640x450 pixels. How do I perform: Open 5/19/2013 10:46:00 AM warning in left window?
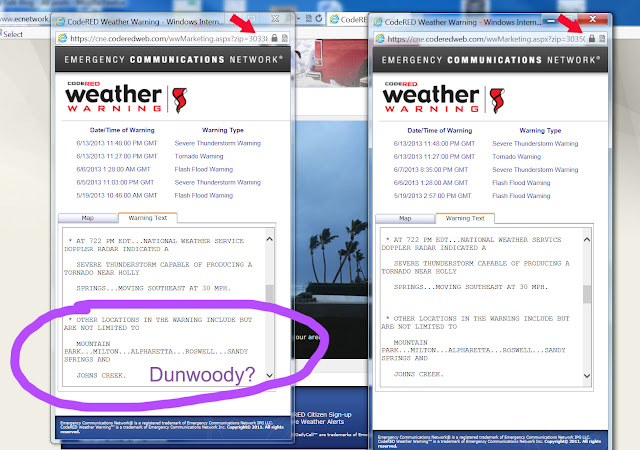click(x=117, y=196)
